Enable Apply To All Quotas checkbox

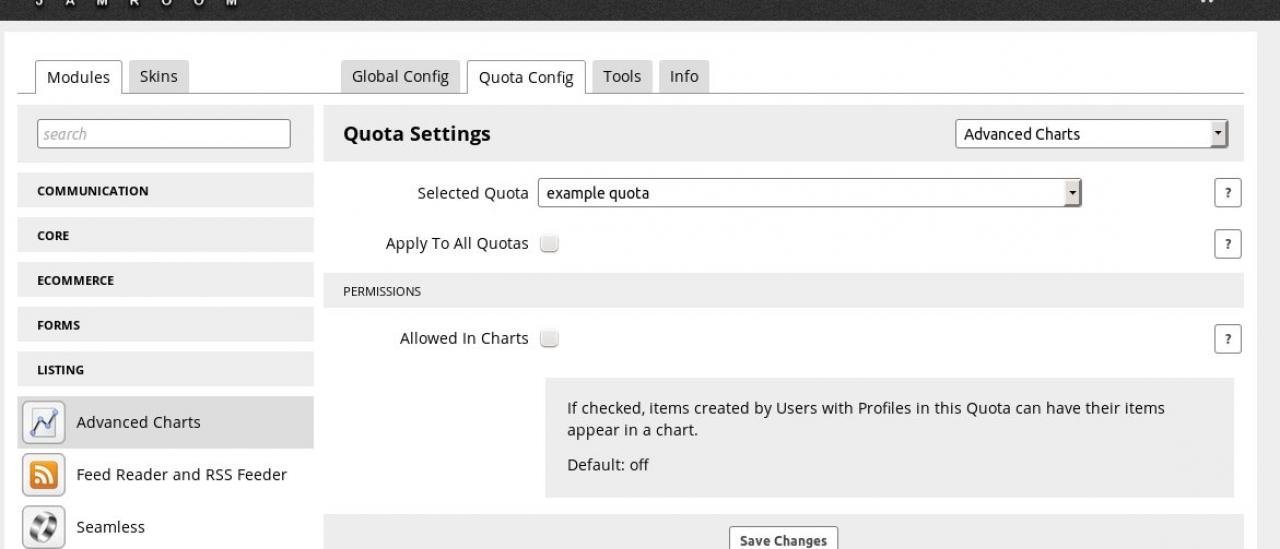tap(549, 244)
